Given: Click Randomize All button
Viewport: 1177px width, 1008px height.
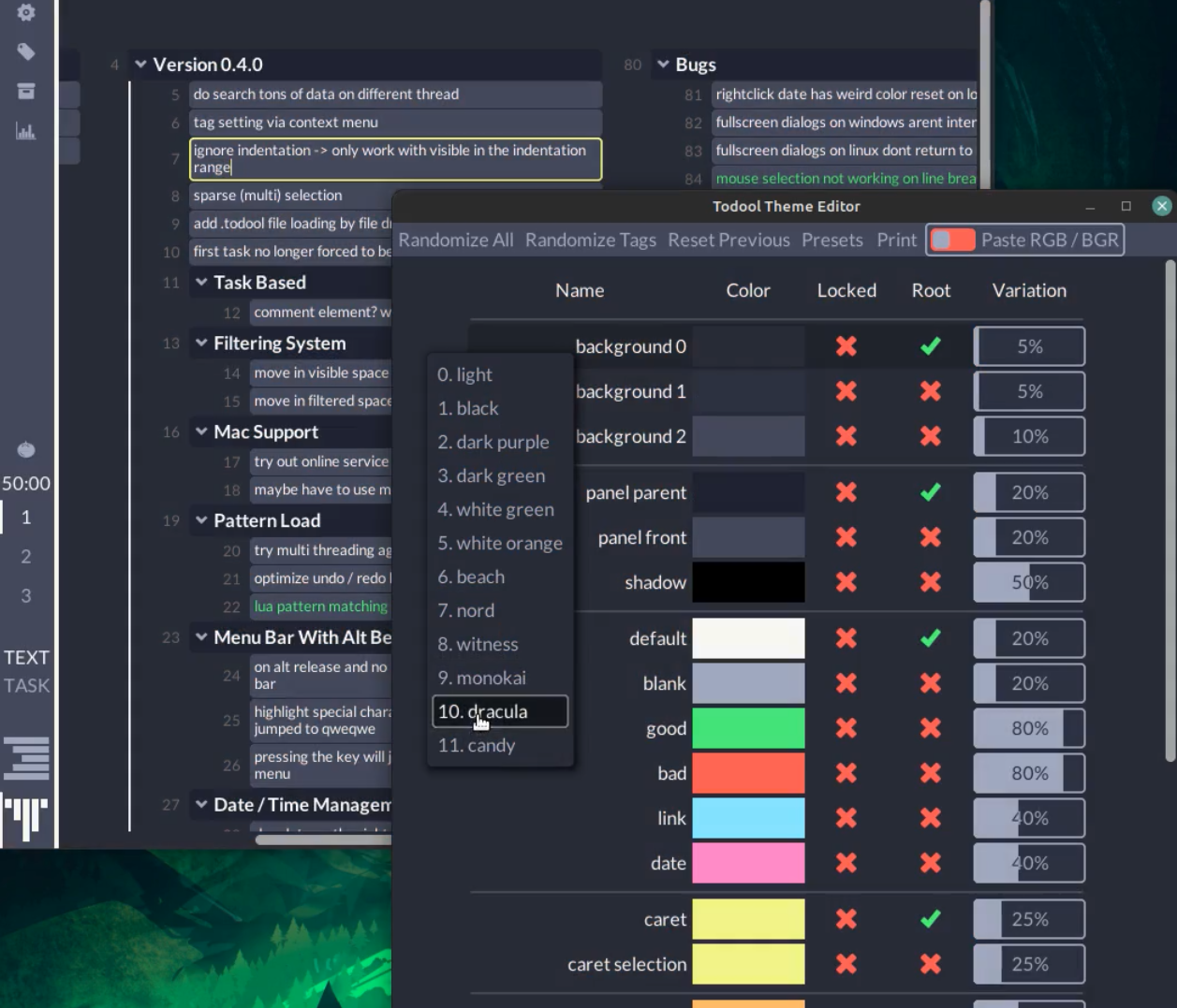Looking at the screenshot, I should 456,241.
